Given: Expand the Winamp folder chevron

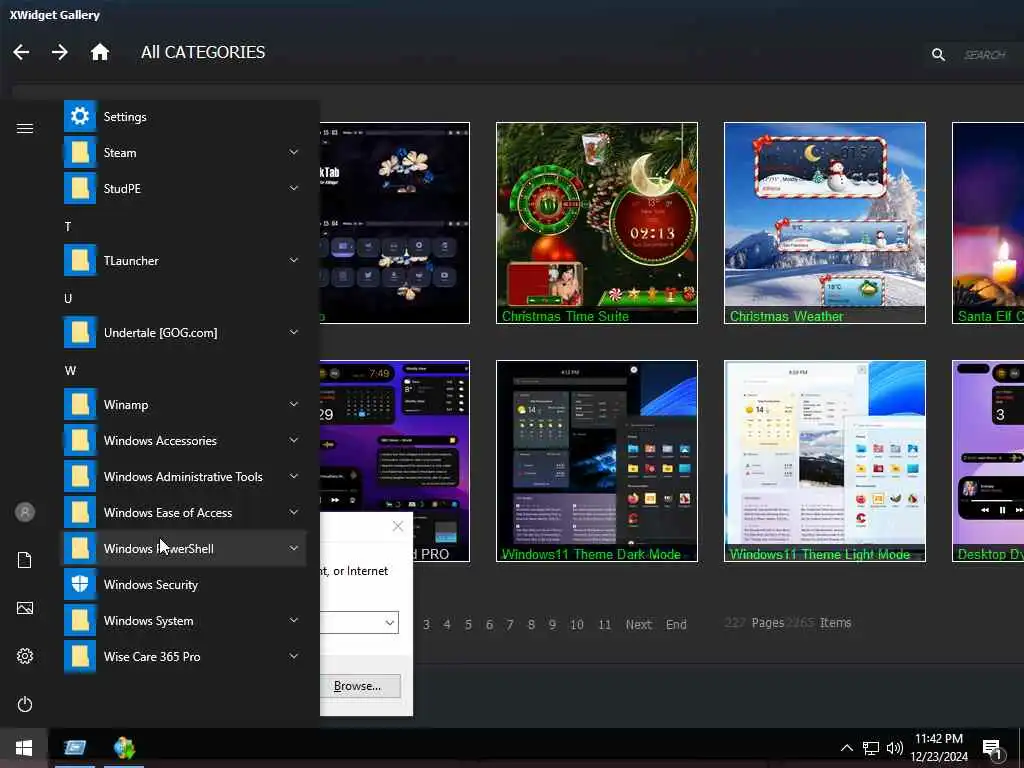Looking at the screenshot, I should (x=294, y=404).
